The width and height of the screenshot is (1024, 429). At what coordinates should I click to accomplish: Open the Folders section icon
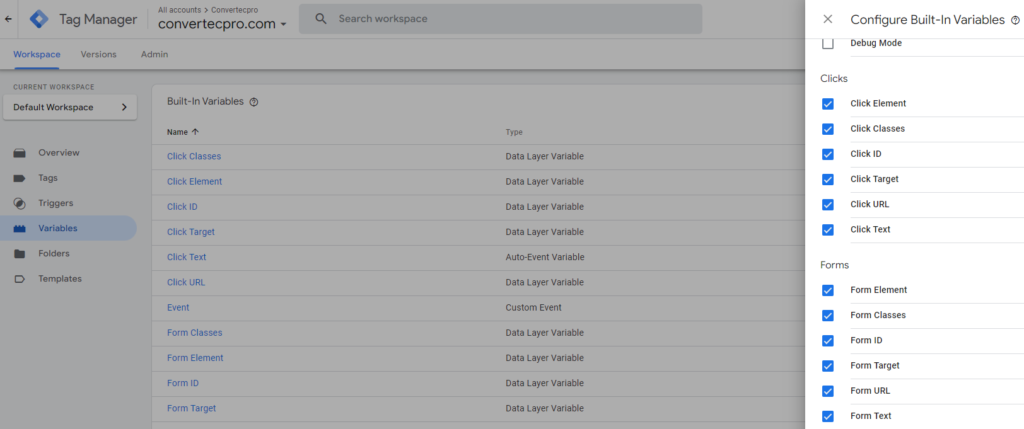pyautogui.click(x=20, y=253)
